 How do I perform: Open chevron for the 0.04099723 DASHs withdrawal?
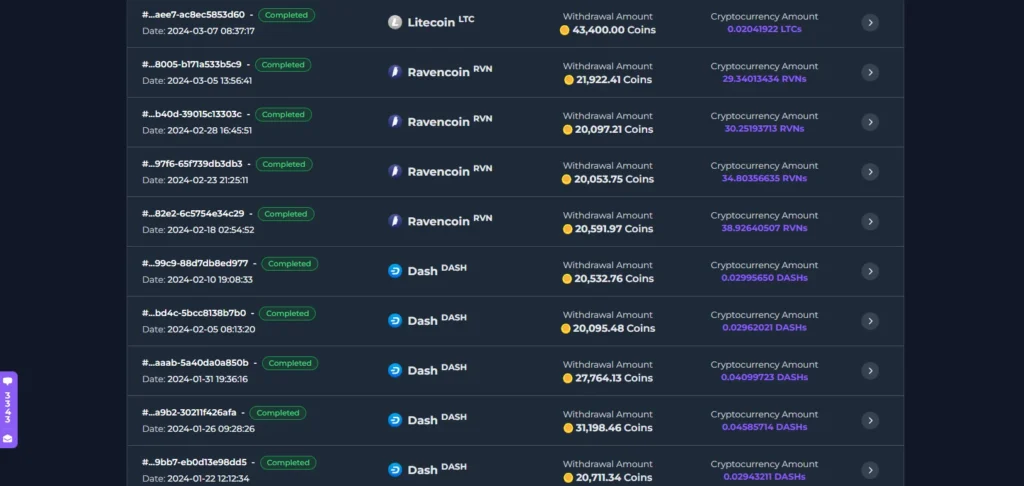(869, 370)
